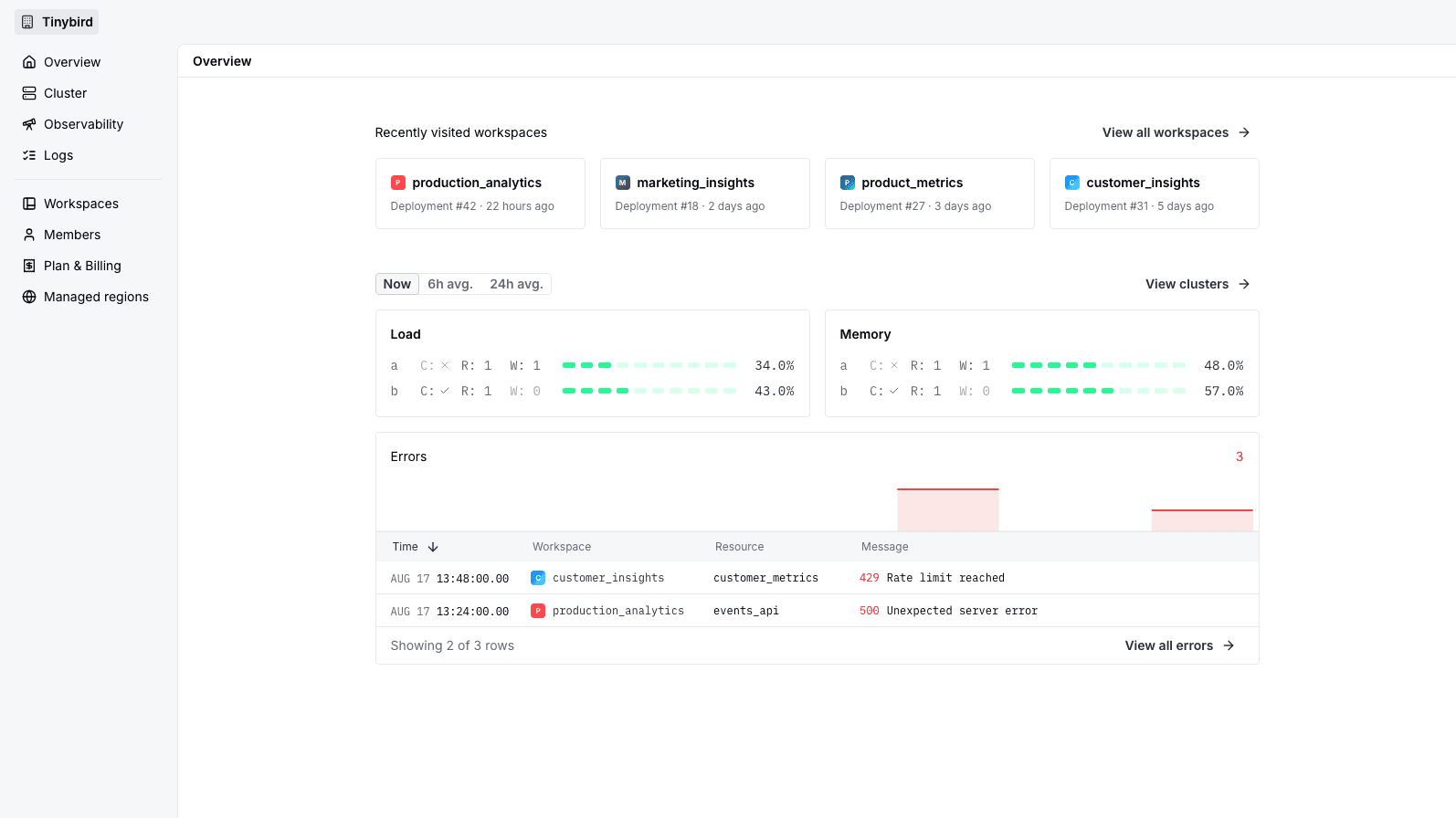The width and height of the screenshot is (1456, 818).
Task: Switch to the 24h avg. tab
Action: coord(516,284)
